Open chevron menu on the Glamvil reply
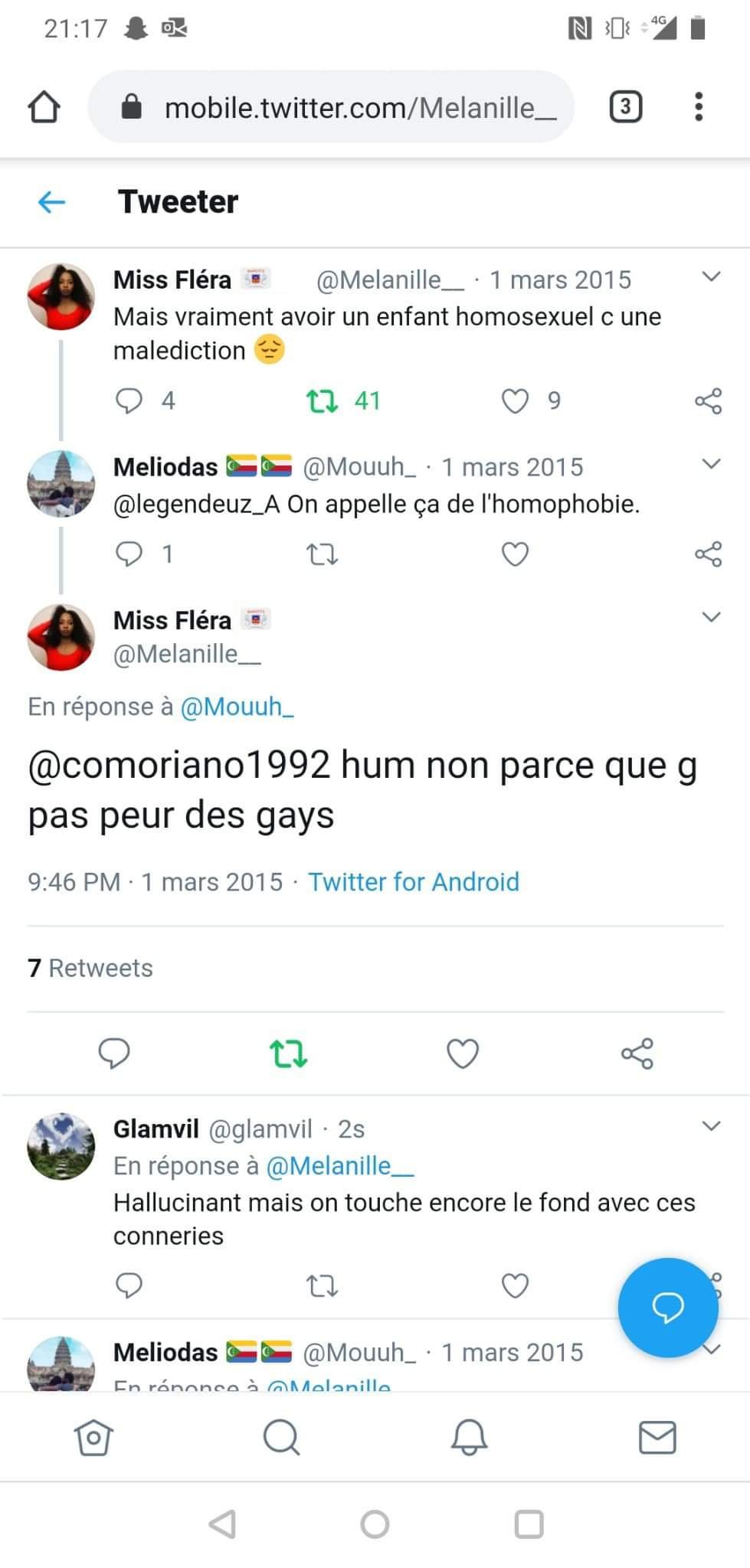The height and width of the screenshot is (1568, 750). (x=711, y=1126)
